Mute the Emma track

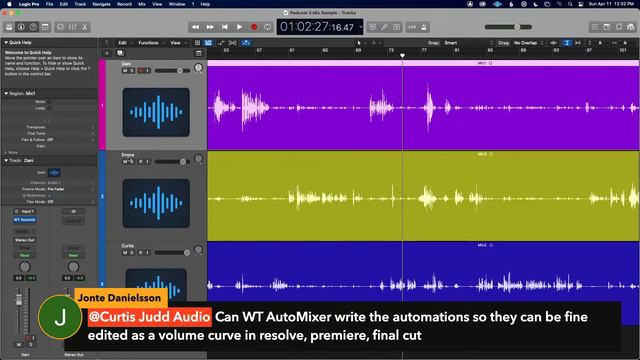(x=125, y=162)
